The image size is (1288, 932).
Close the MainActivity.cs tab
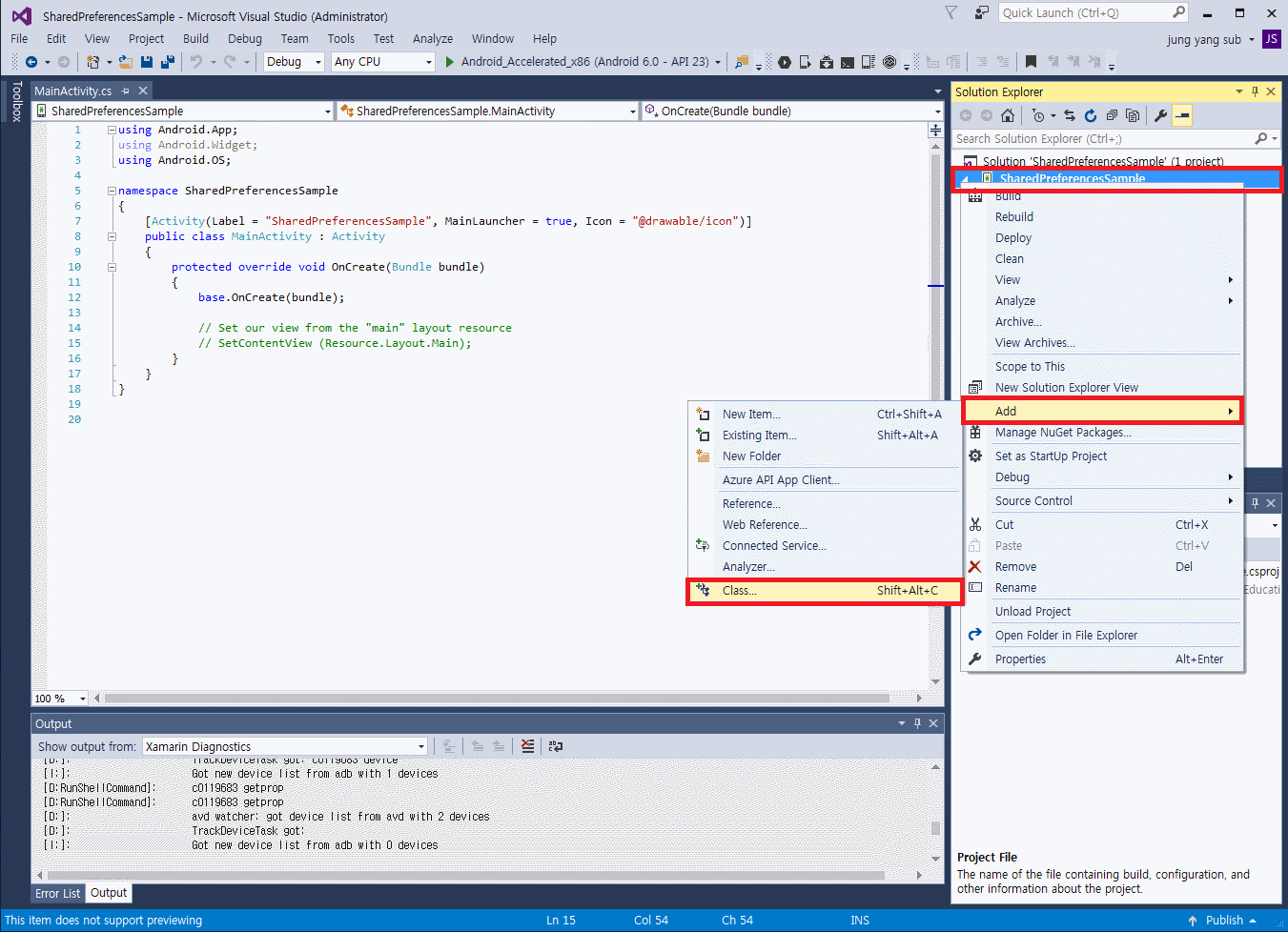[x=143, y=91]
